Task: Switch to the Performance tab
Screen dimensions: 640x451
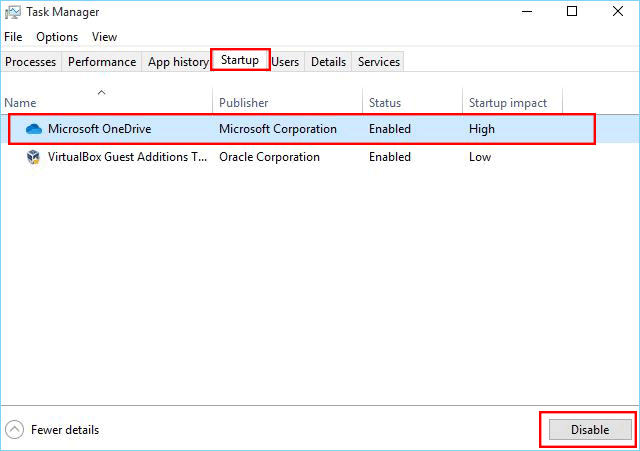Action: pos(102,62)
